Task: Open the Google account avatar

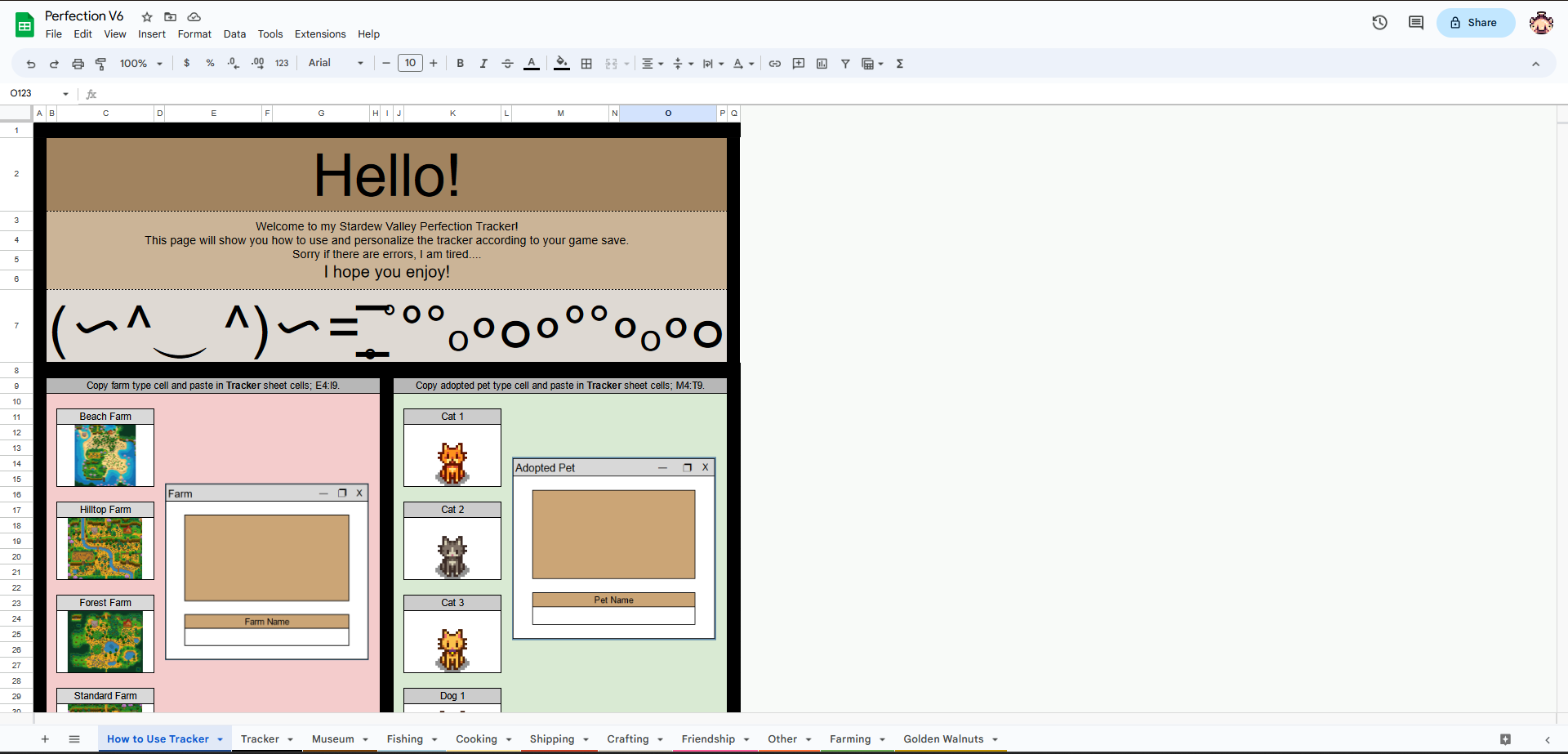Action: pos(1541,23)
